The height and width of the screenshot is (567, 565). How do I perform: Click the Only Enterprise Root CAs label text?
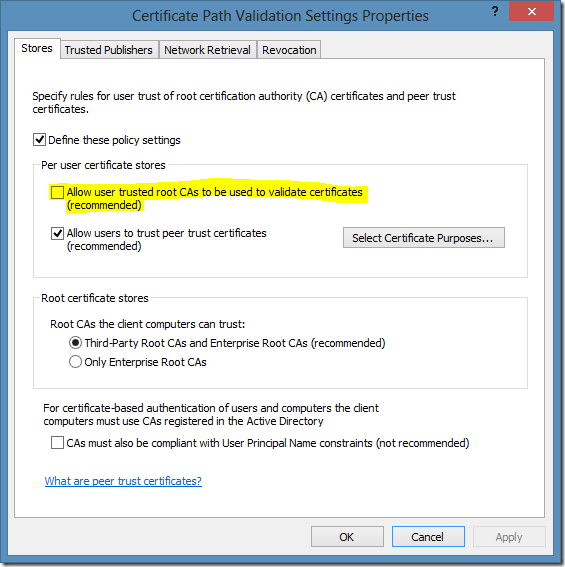click(145, 362)
